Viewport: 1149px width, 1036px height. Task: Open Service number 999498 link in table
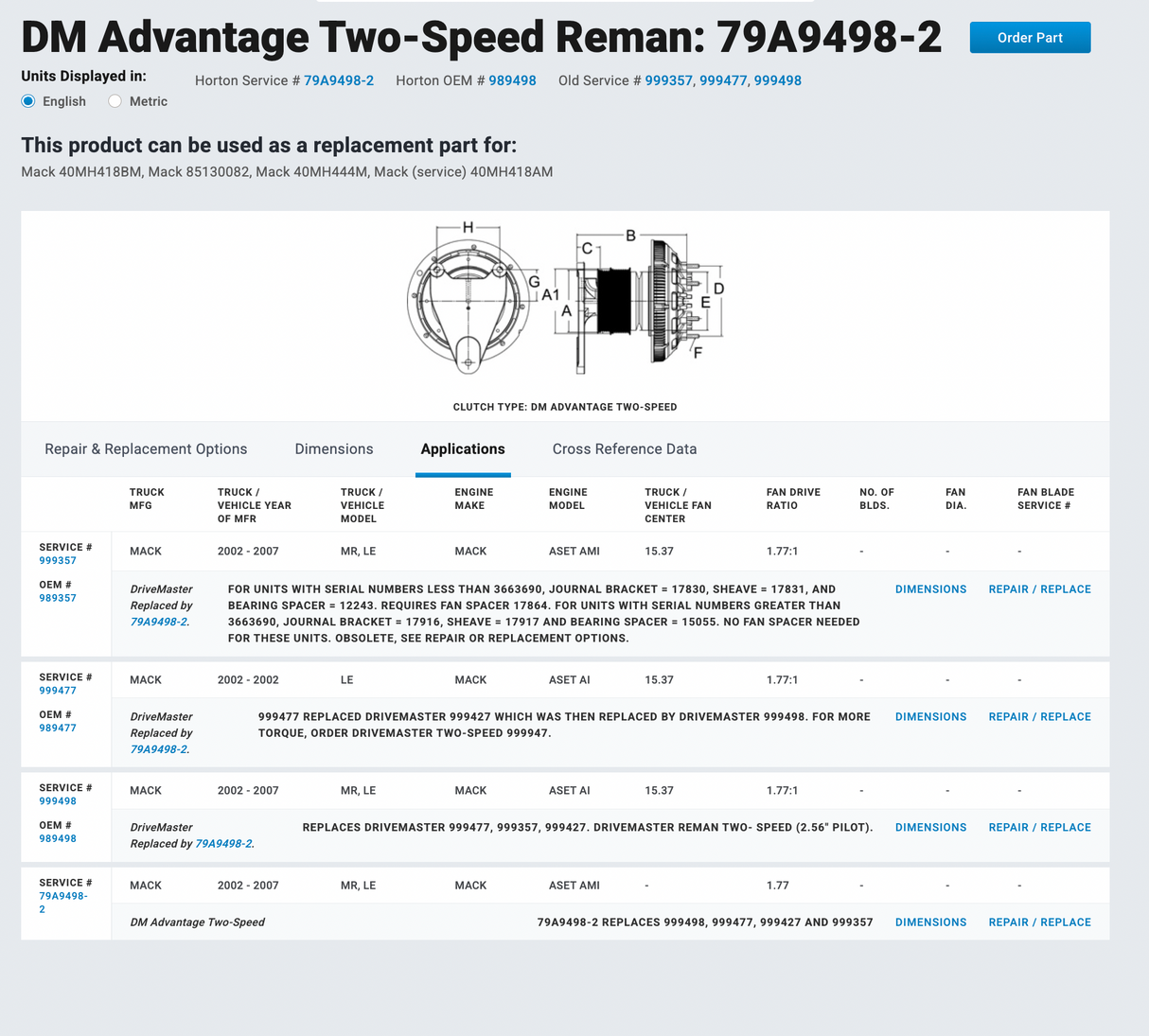click(58, 801)
